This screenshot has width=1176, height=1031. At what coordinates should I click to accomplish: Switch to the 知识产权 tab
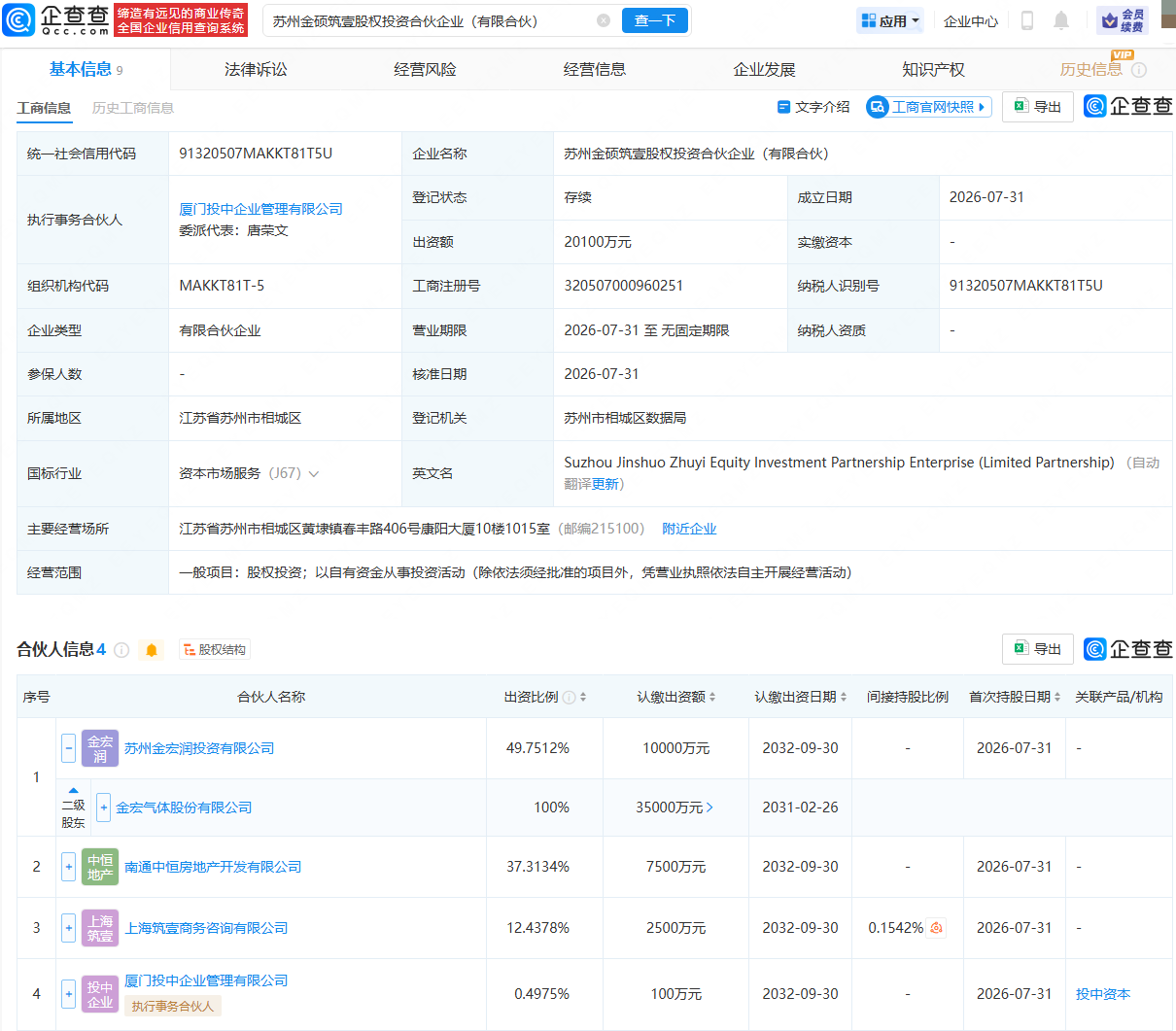pyautogui.click(x=933, y=69)
